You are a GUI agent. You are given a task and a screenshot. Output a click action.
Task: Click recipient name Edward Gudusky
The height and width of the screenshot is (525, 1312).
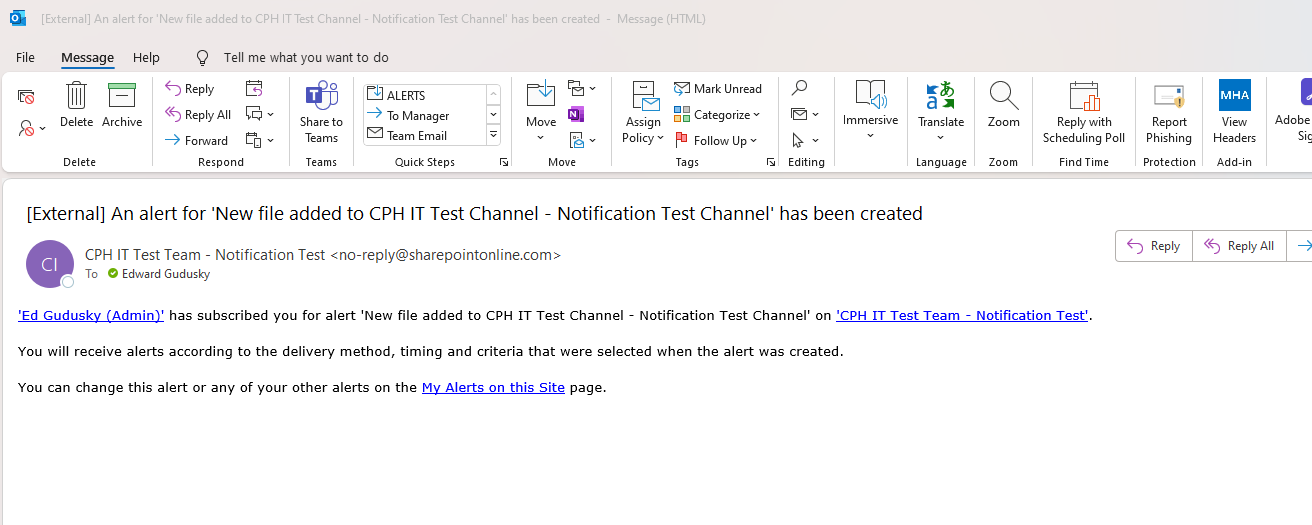(166, 274)
